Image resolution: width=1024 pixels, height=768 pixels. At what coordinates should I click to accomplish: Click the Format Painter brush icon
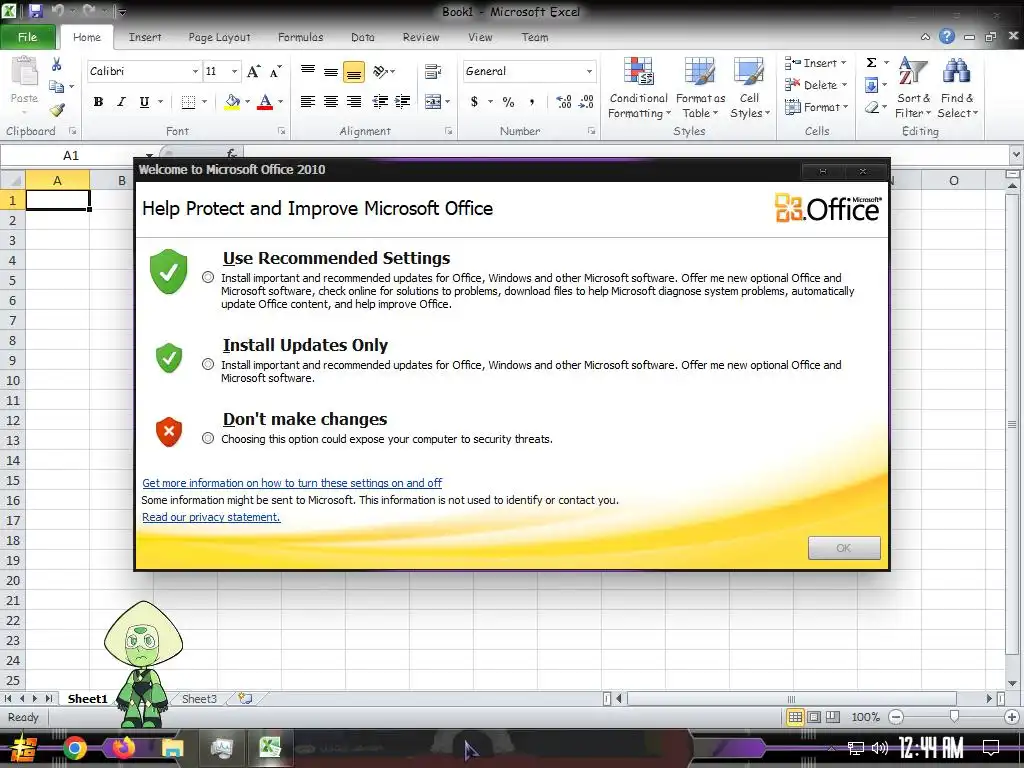click(x=57, y=109)
